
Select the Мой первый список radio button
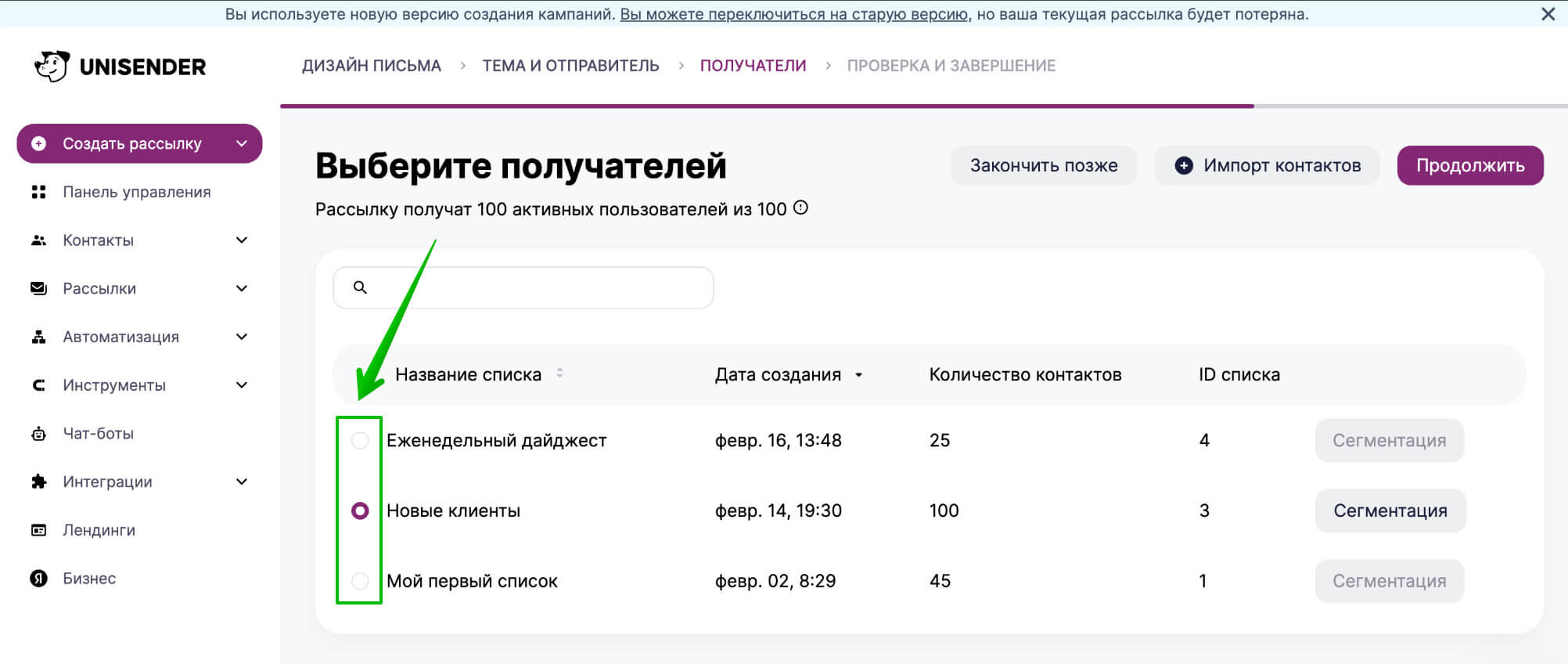pos(360,581)
